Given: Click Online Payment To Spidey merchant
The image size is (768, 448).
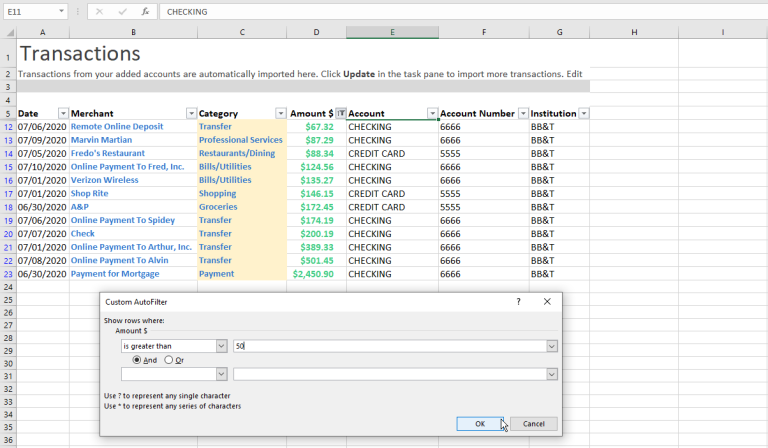Looking at the screenshot, I should (123, 220).
